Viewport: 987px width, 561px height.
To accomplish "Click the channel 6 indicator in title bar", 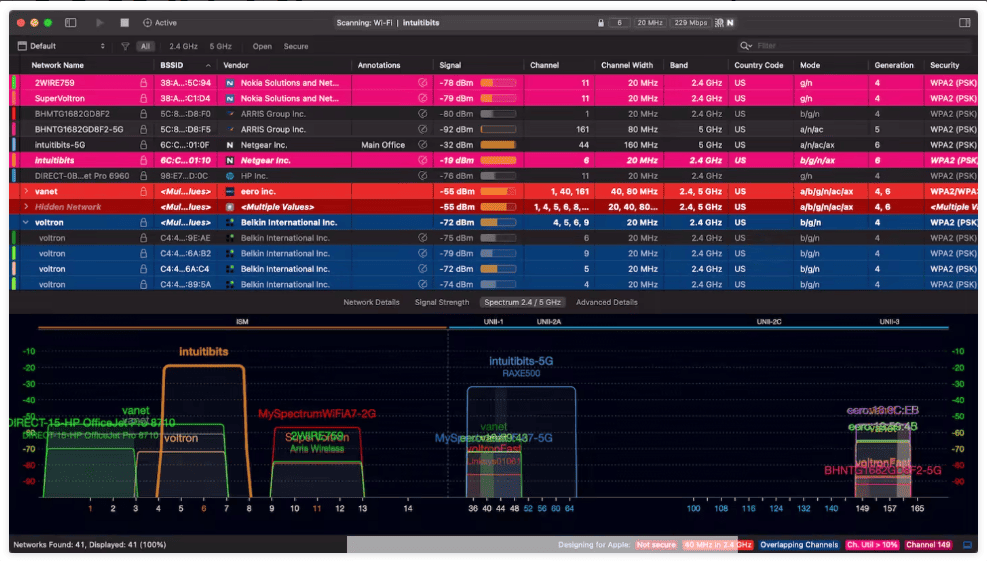I will click(619, 23).
